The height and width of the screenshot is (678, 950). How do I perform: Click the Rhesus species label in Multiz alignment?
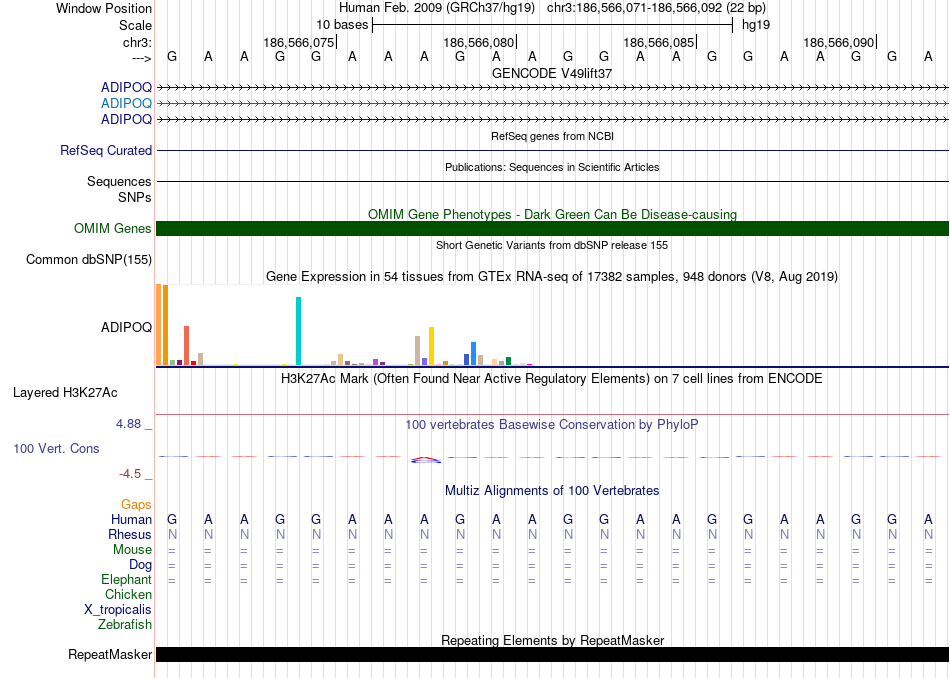pos(131,534)
